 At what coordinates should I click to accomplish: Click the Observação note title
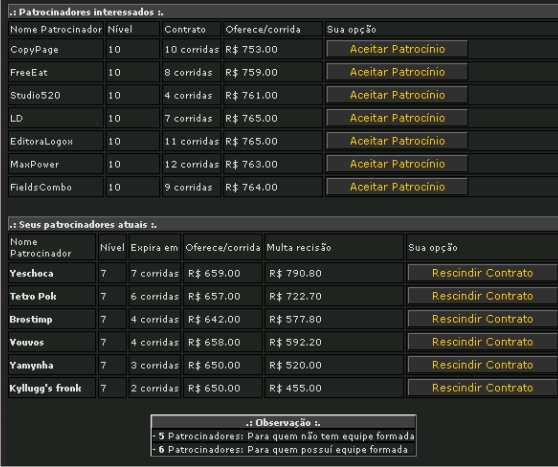tap(283, 423)
